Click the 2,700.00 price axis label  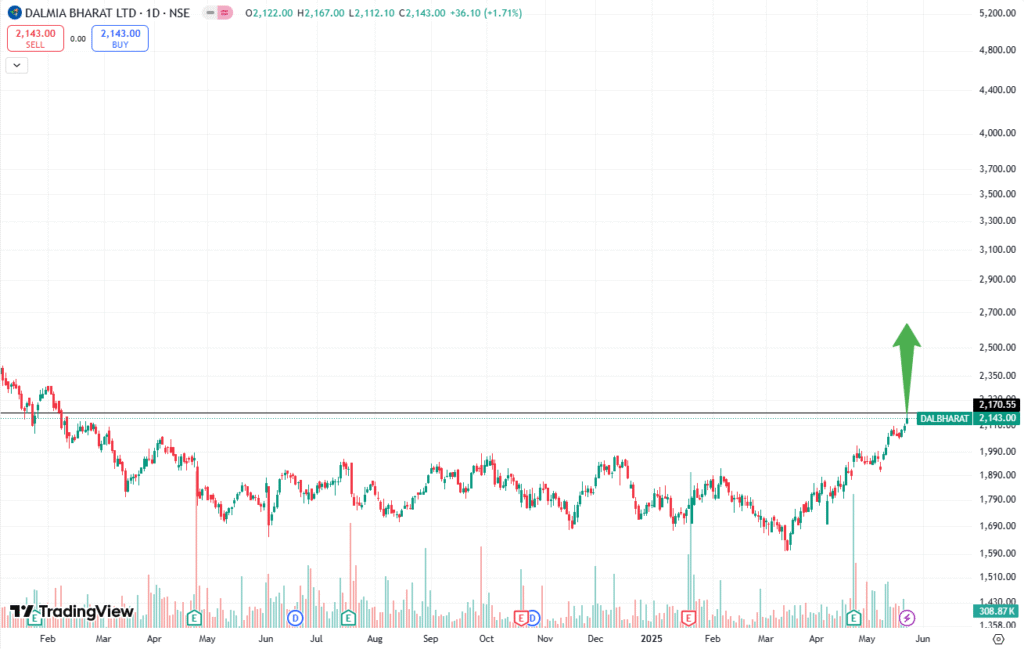[997, 312]
